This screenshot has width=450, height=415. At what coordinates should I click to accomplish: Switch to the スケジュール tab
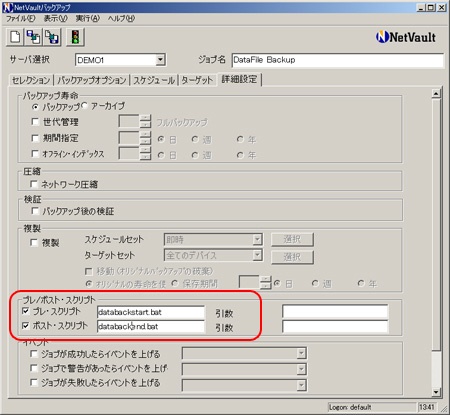point(154,80)
